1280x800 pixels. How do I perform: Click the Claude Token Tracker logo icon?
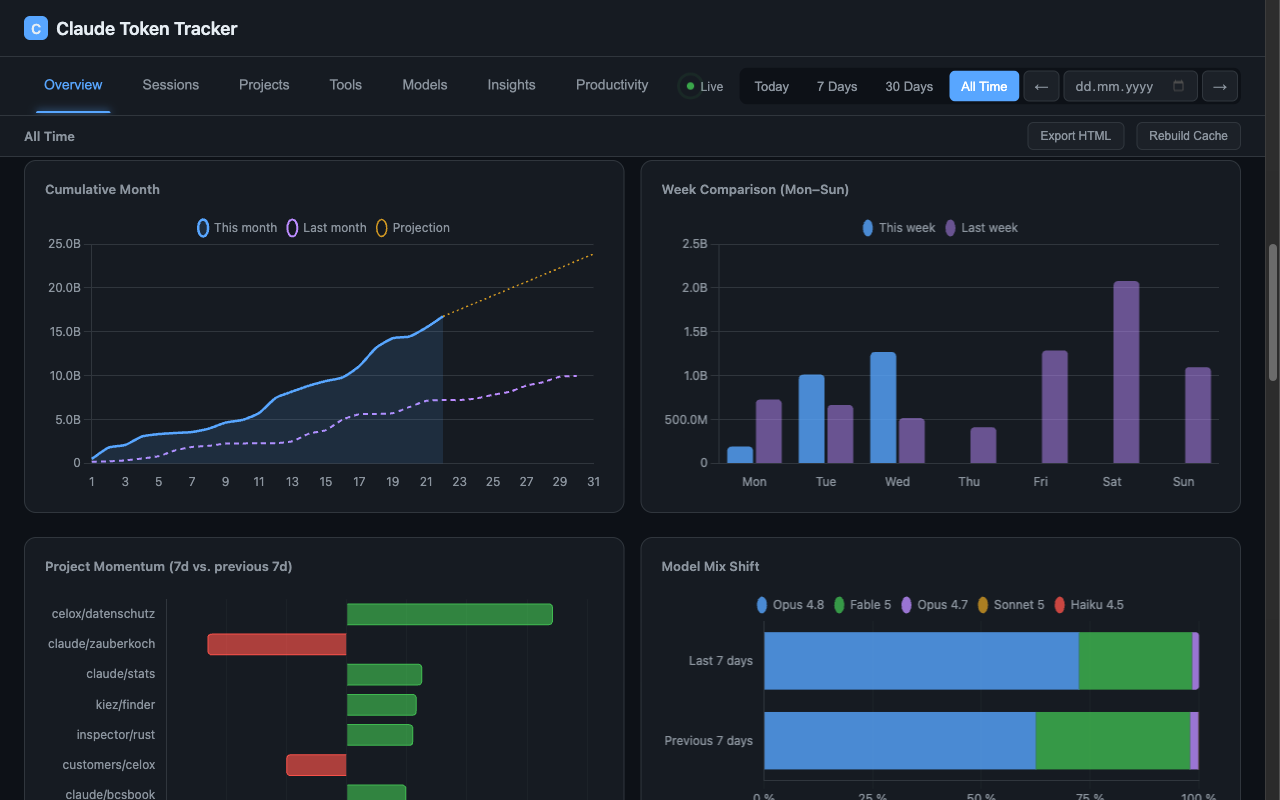click(36, 29)
